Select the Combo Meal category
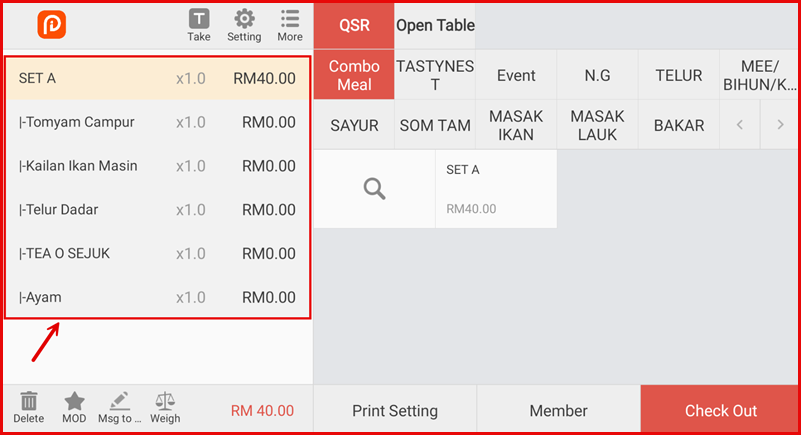 [354, 76]
